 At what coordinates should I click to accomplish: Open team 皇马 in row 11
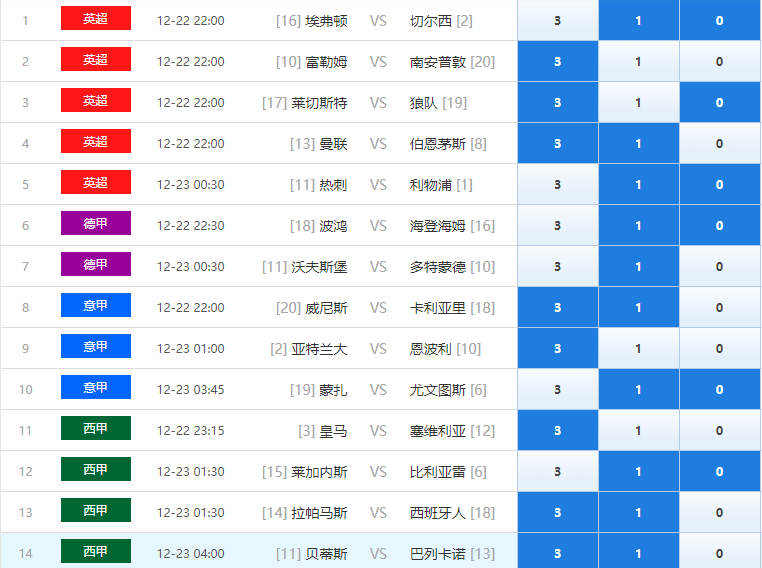333,430
